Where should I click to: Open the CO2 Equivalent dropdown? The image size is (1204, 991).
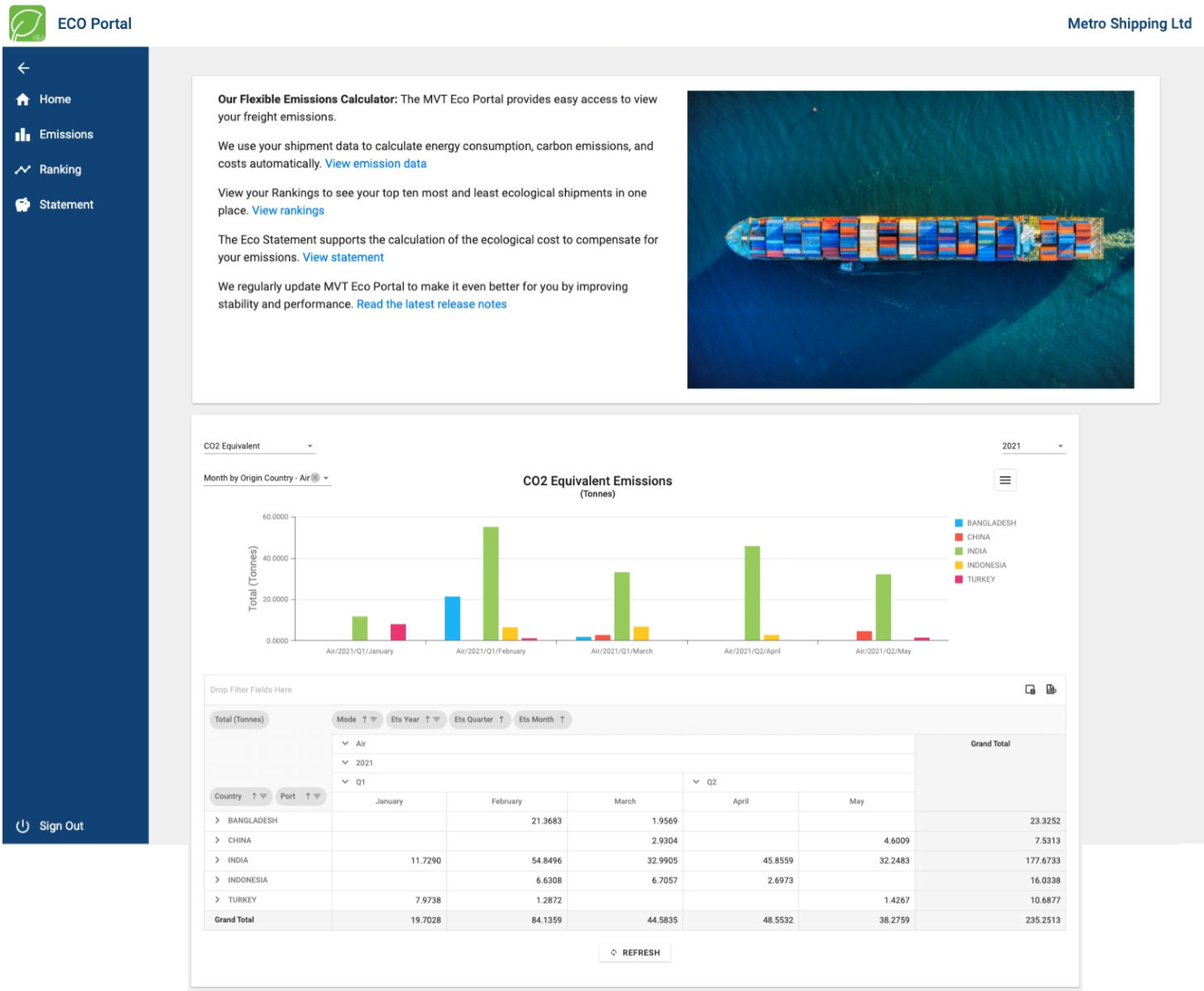pos(258,446)
